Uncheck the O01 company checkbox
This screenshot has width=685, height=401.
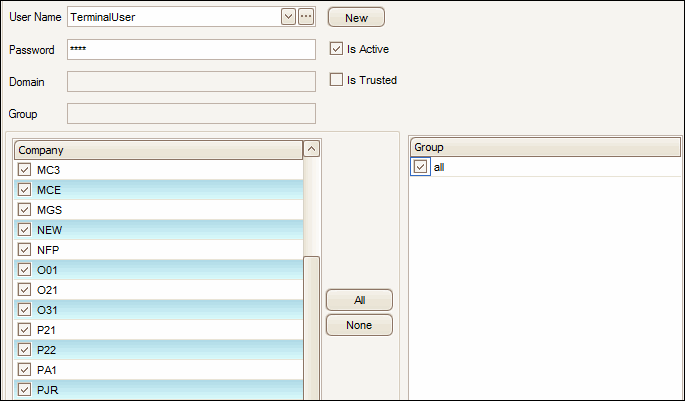25,270
